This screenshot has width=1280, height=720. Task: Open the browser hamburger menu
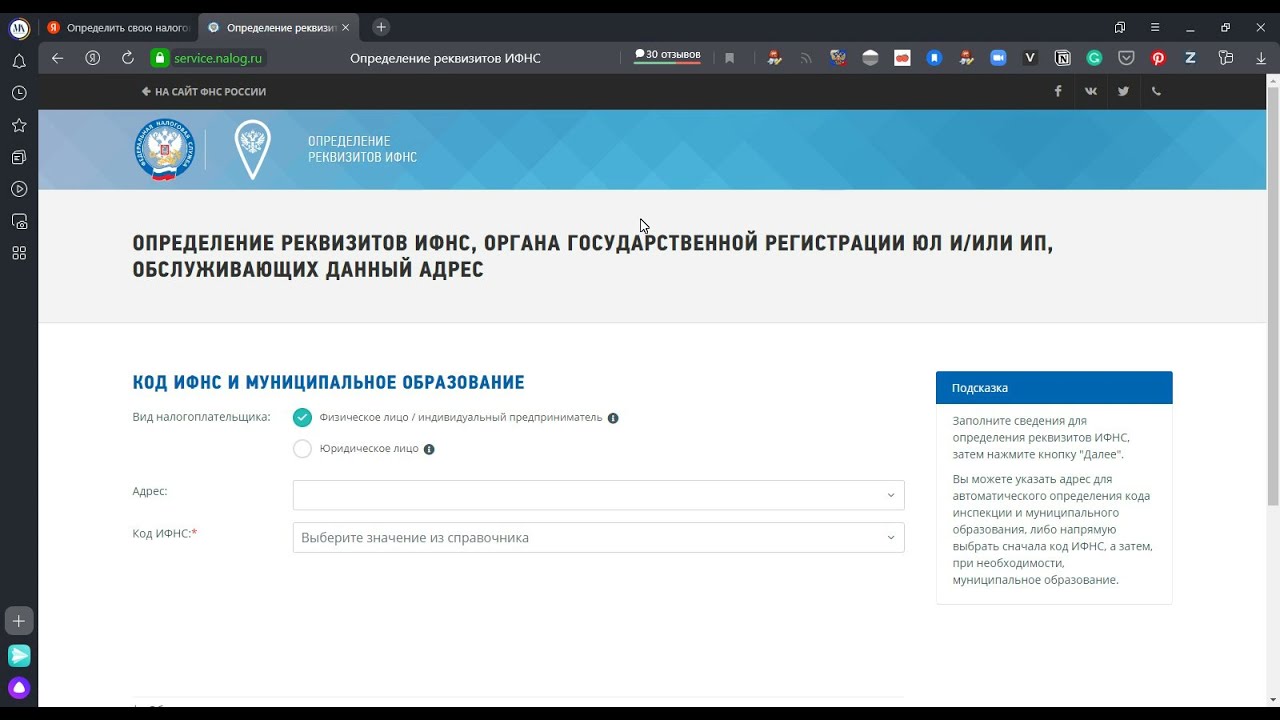(x=1155, y=27)
